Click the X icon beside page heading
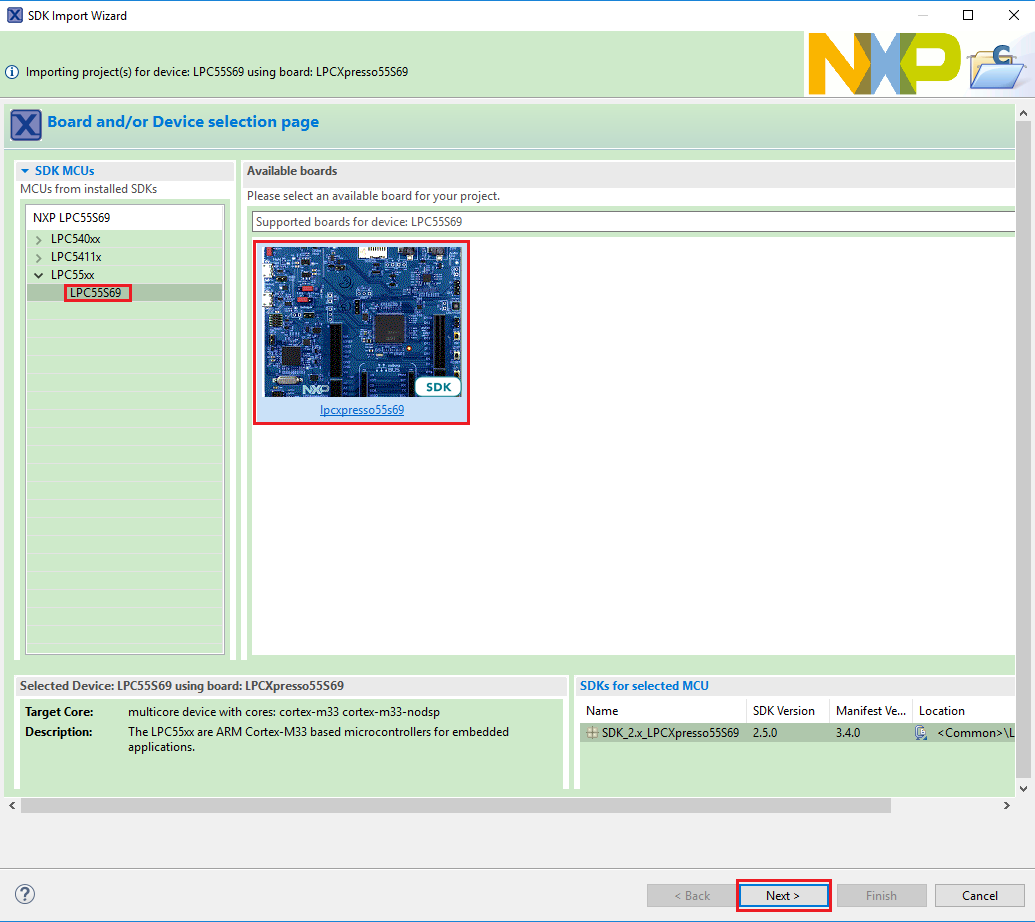 click(x=26, y=124)
